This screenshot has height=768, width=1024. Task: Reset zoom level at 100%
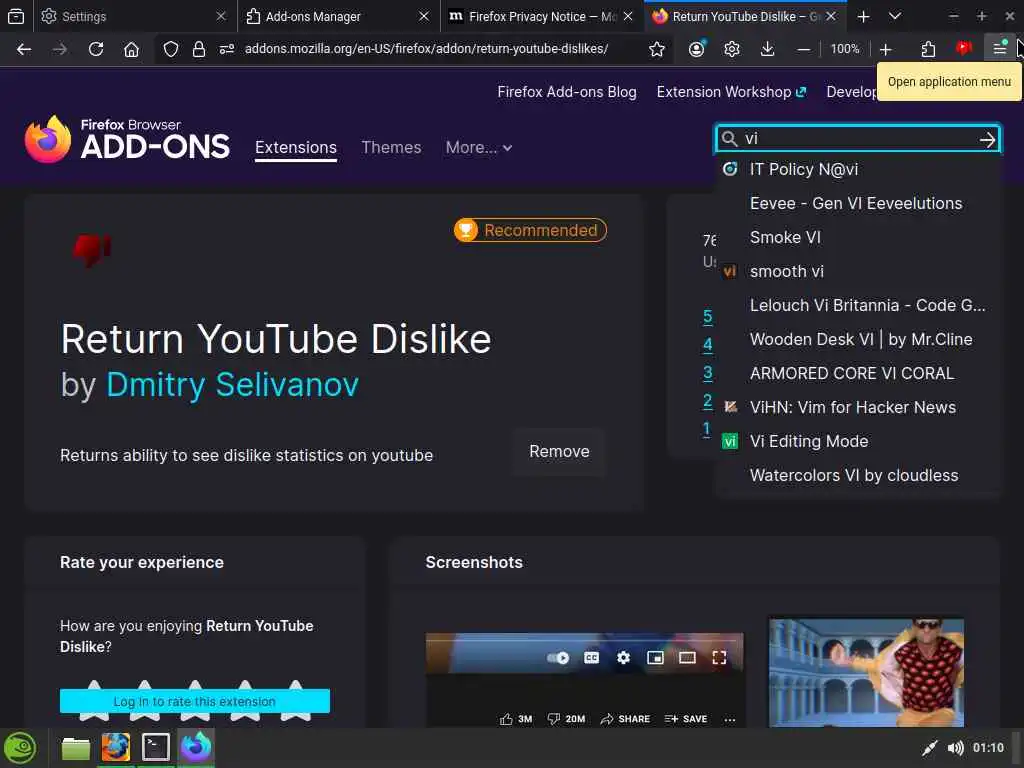pos(844,49)
